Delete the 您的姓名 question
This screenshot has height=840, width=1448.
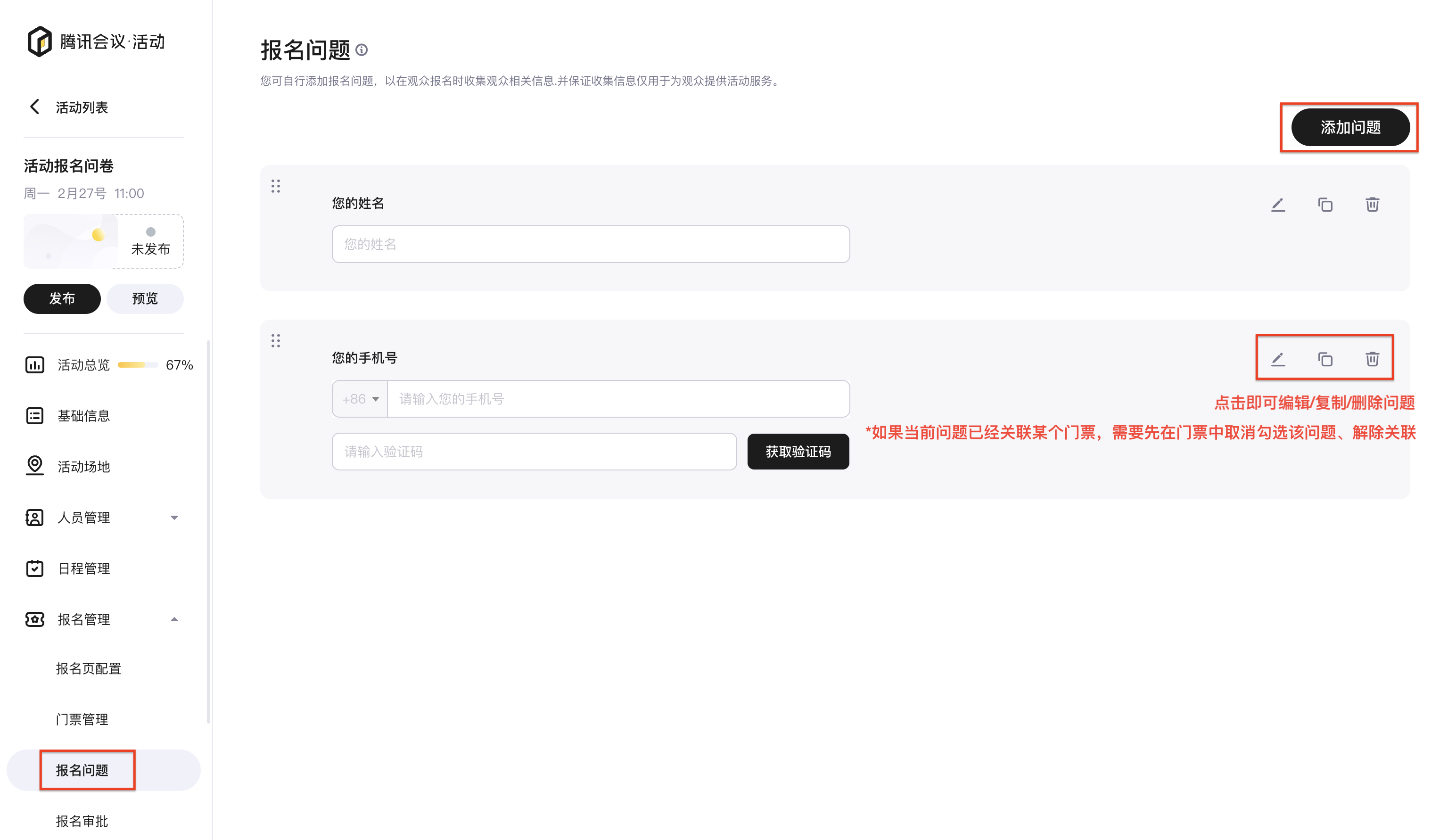1372,205
